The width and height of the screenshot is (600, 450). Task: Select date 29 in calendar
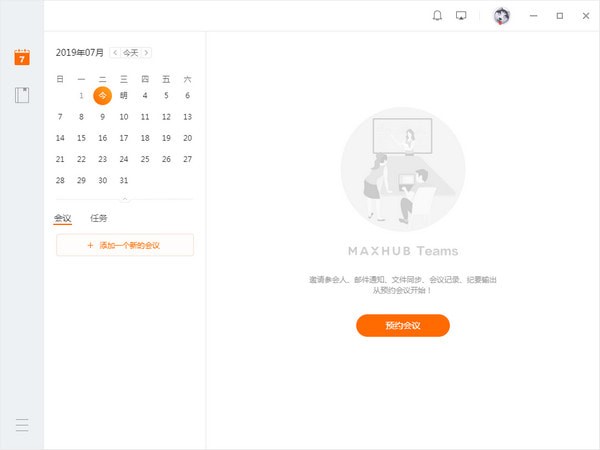[x=81, y=180]
